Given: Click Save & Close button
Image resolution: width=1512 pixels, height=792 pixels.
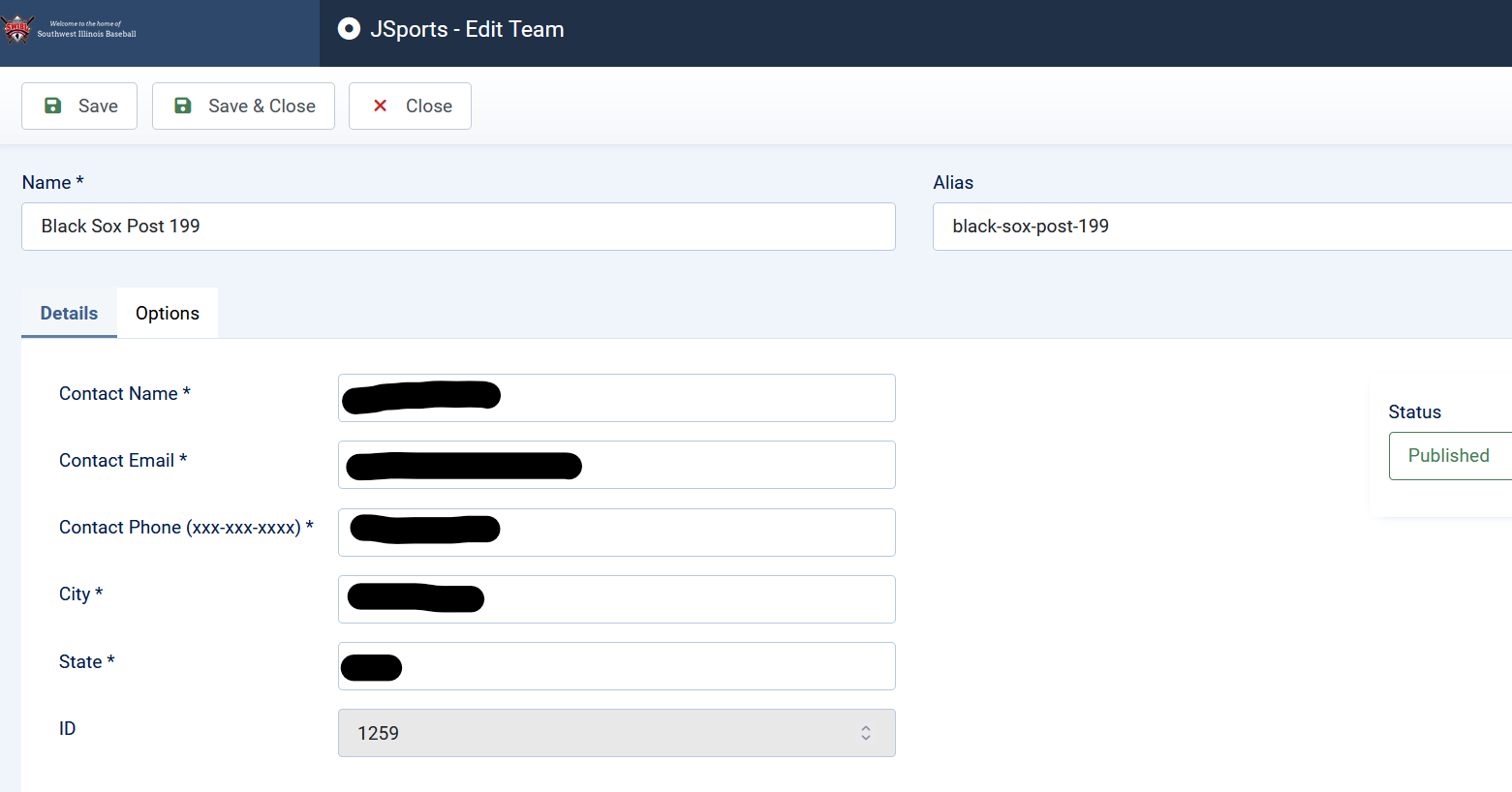Looking at the screenshot, I should coord(243,106).
